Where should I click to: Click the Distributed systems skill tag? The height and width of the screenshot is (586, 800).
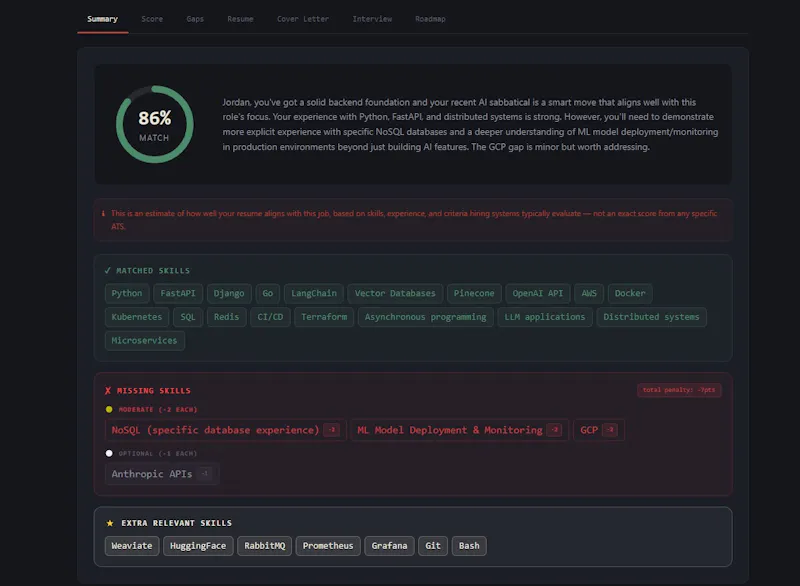click(652, 317)
